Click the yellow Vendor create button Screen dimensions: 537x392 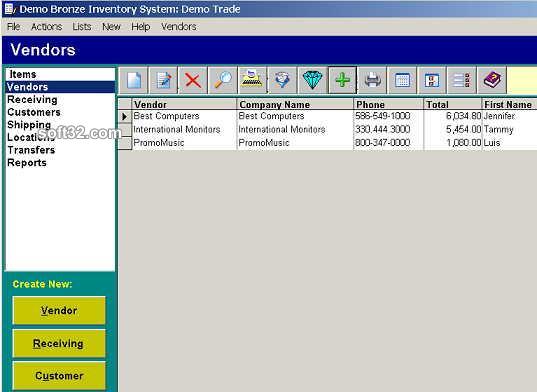click(x=59, y=311)
